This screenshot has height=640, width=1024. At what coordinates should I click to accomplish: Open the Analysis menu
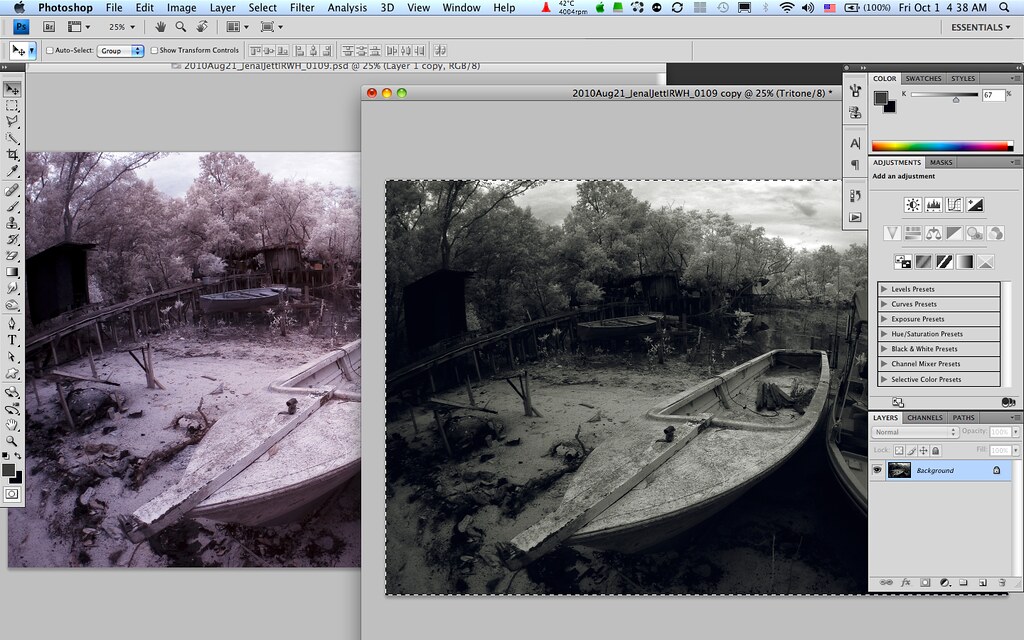(x=347, y=8)
